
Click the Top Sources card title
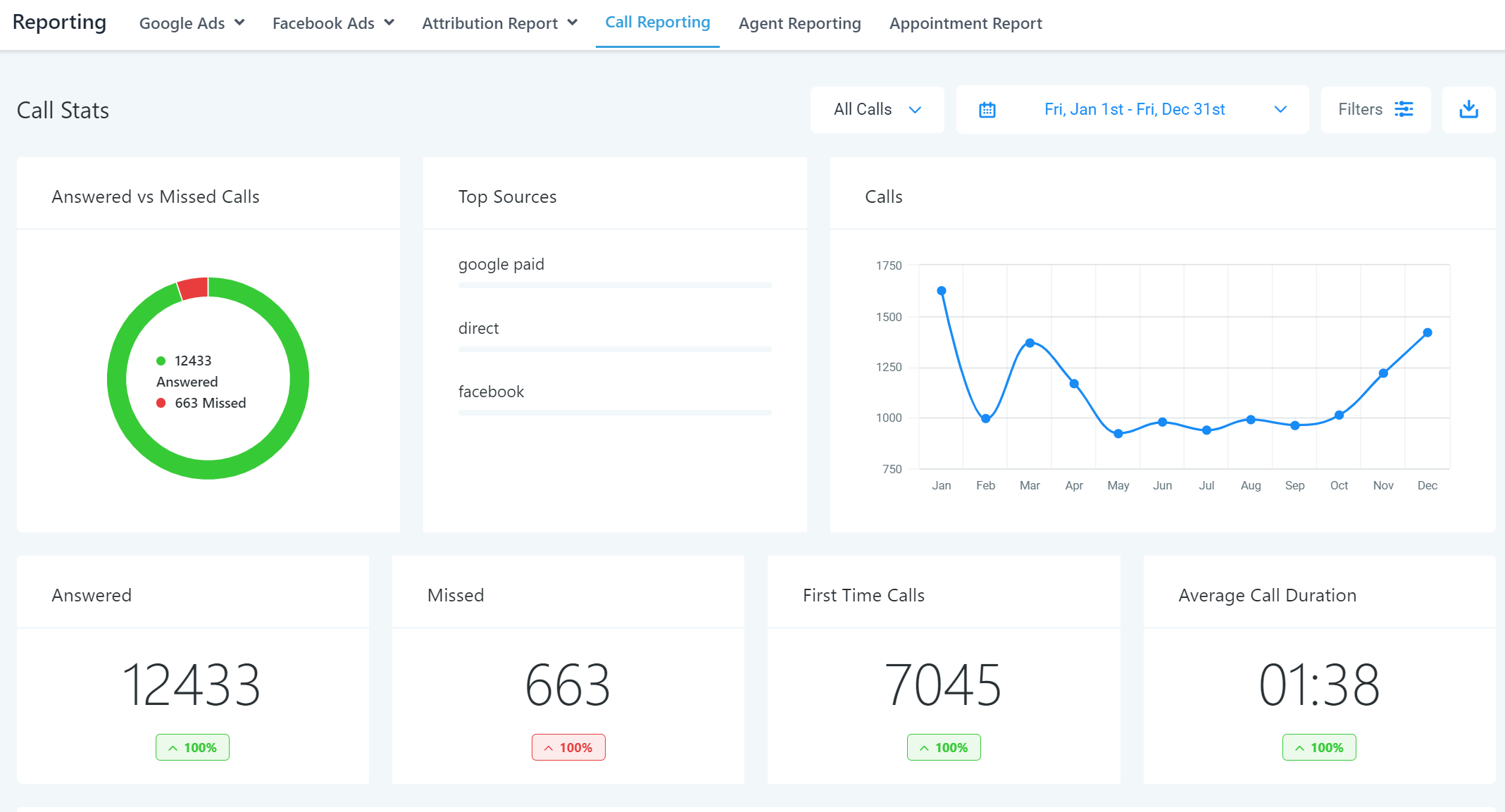tap(507, 197)
